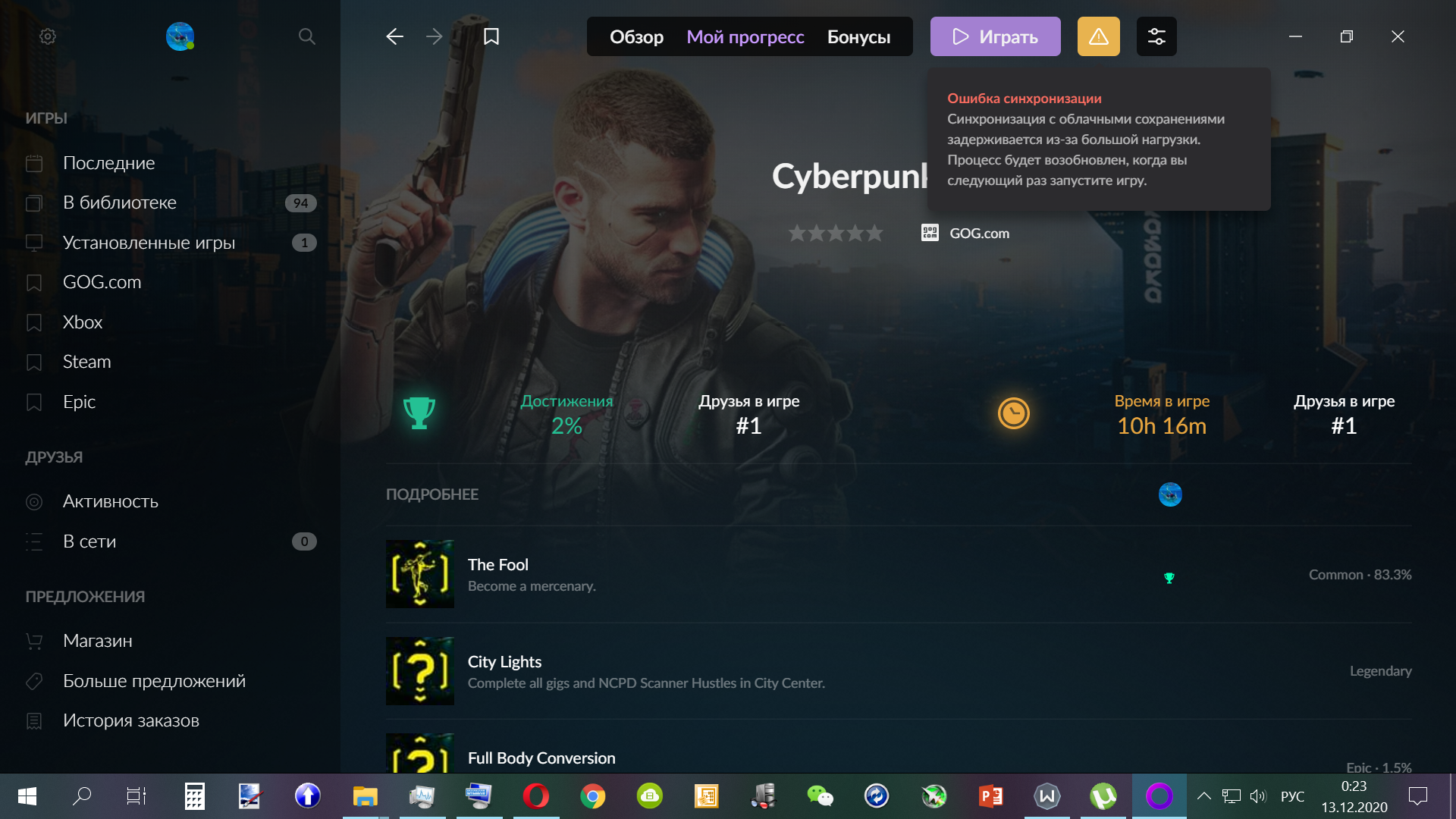Open Chrome from the taskbar

coord(592,796)
